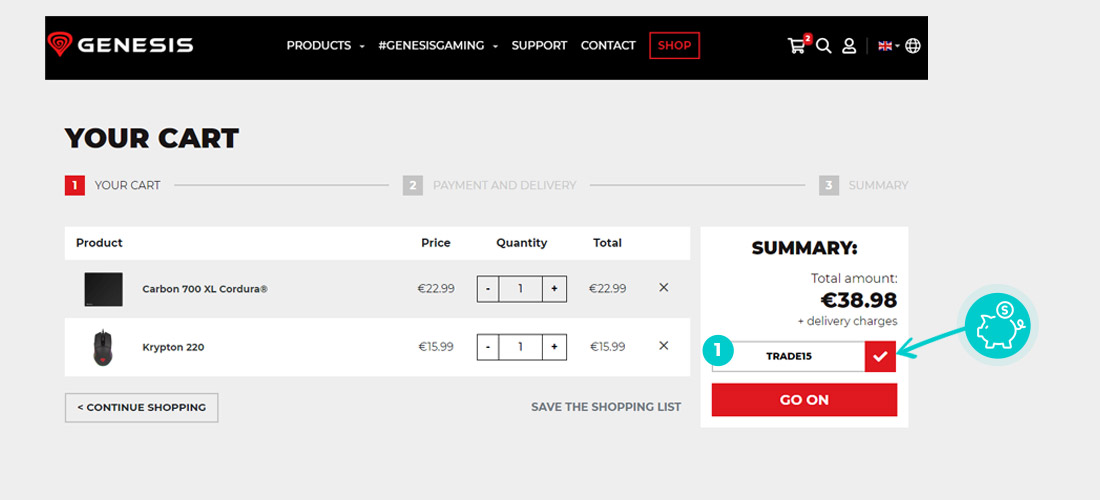Open the user account icon
The image size is (1100, 500).
pyautogui.click(x=849, y=46)
